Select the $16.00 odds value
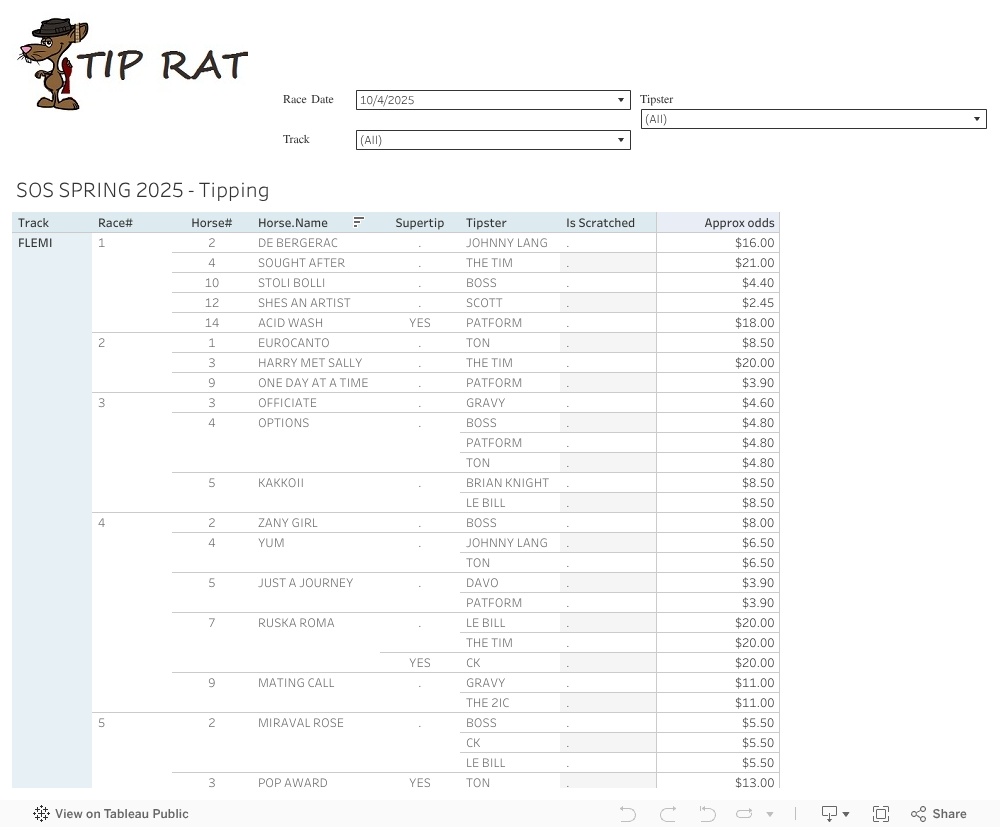Image resolution: width=1000 pixels, height=827 pixels. 754,243
